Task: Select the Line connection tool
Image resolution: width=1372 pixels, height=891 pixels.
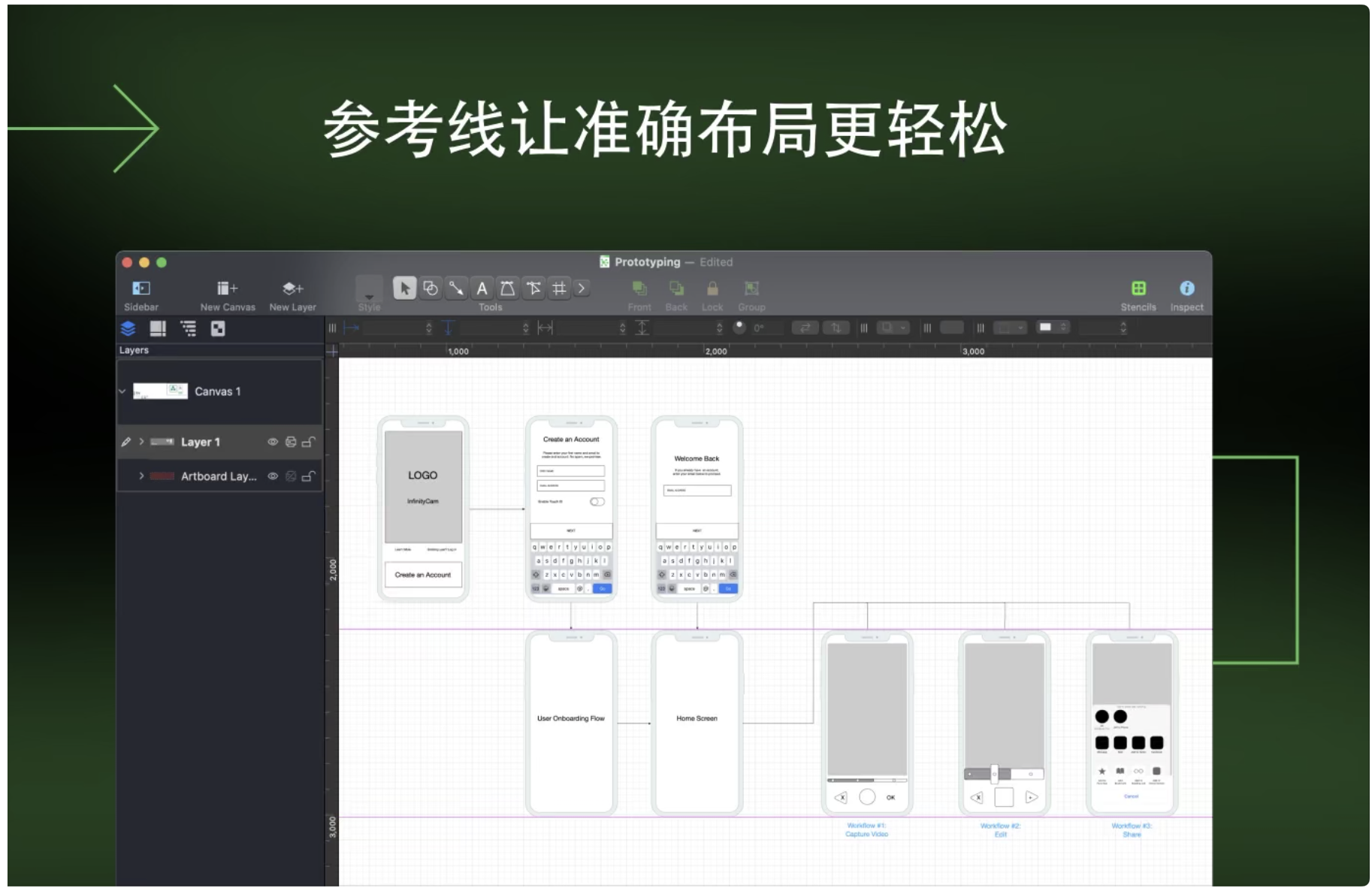Action: 456,288
